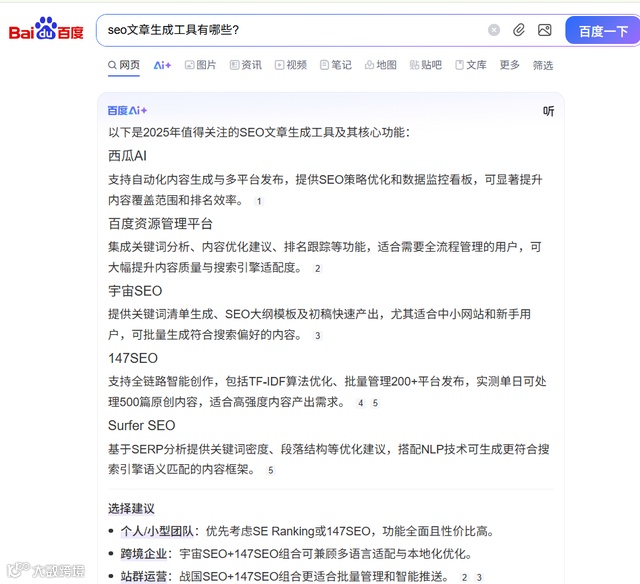Expand the 更多 menu
Viewport: 640px width, 584px height.
(x=510, y=65)
